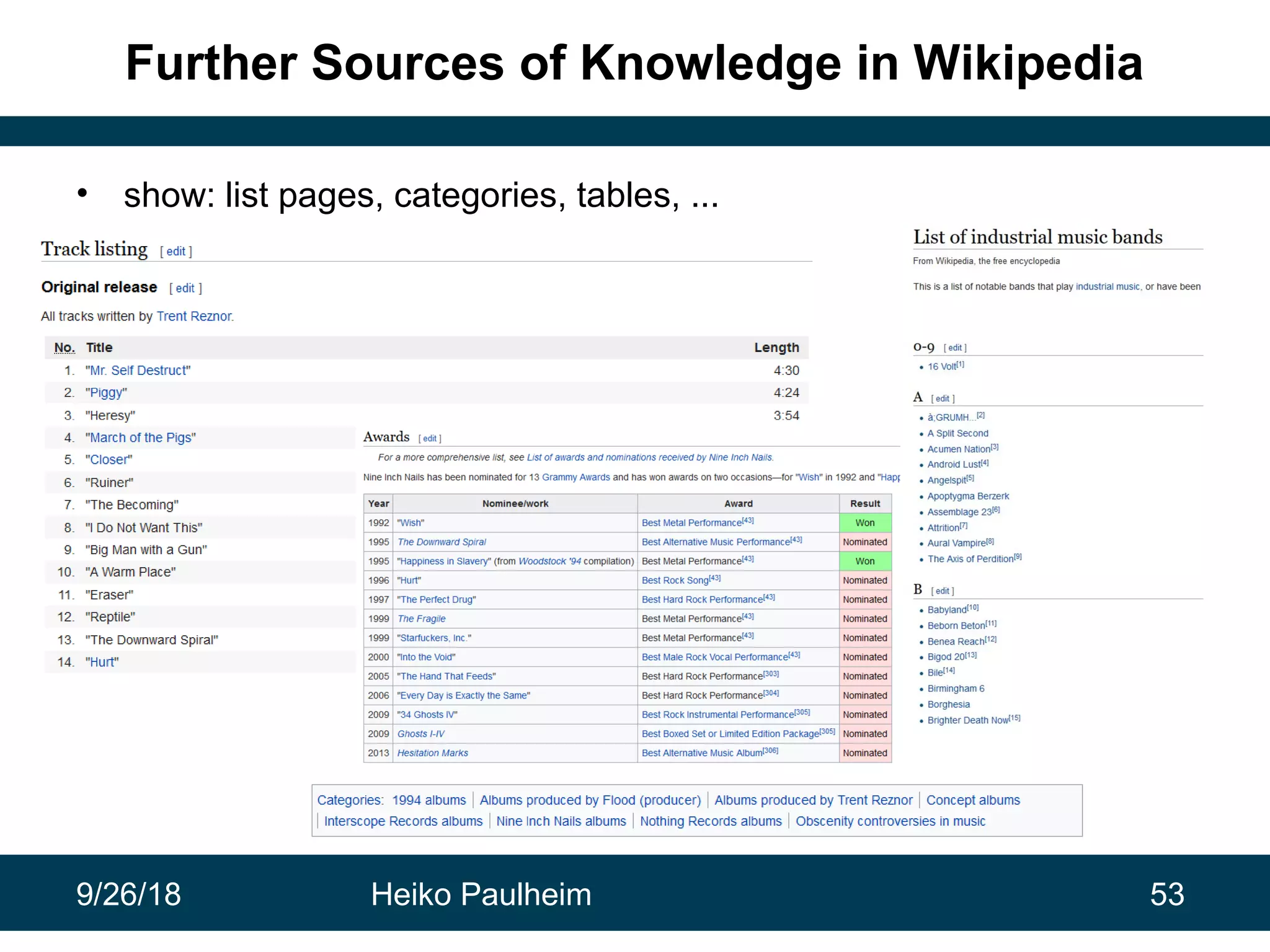Open the 1994 albums category
The height and width of the screenshot is (952, 1270).
(429, 801)
